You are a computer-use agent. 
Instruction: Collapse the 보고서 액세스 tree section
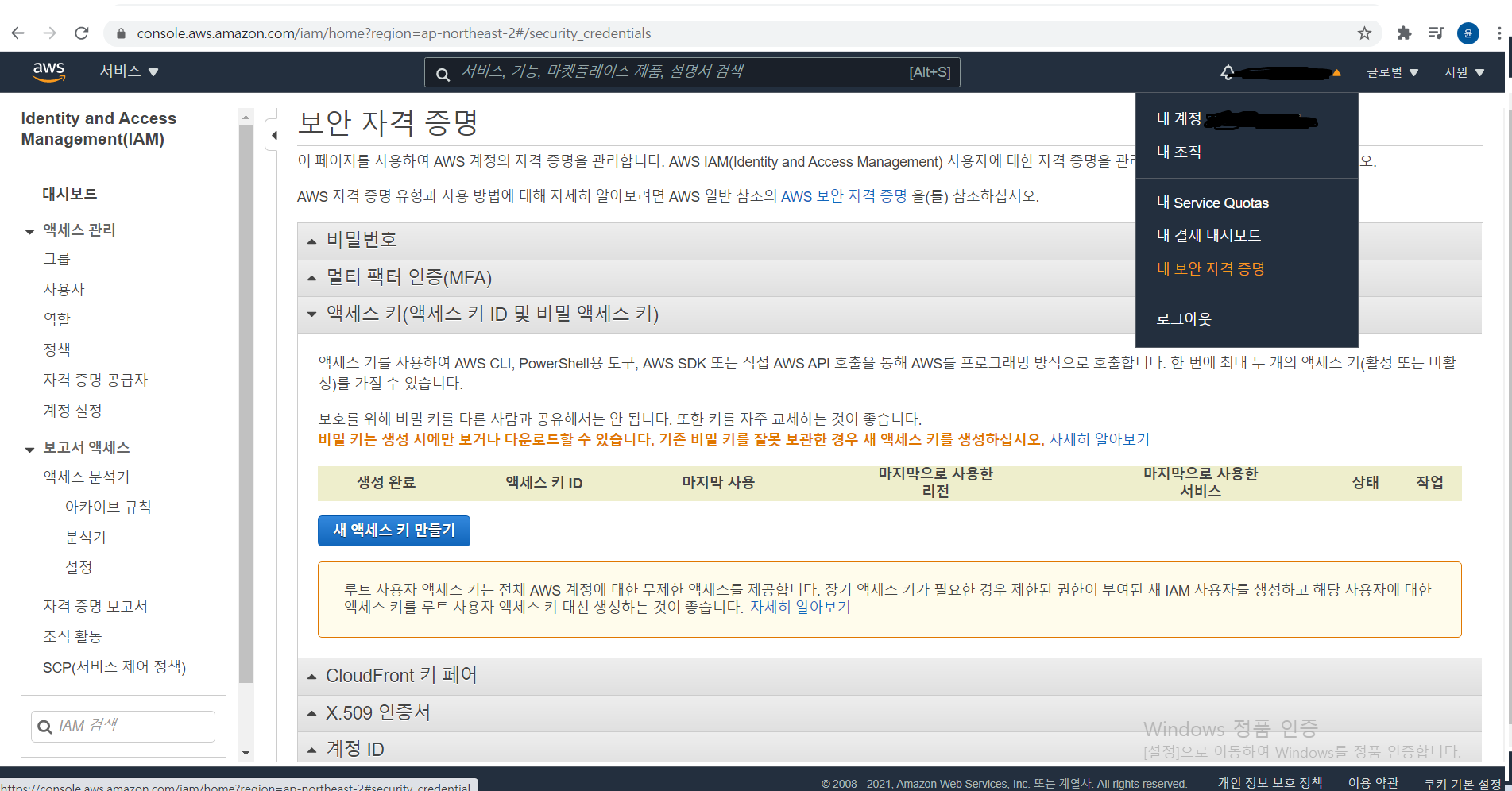pyautogui.click(x=29, y=449)
